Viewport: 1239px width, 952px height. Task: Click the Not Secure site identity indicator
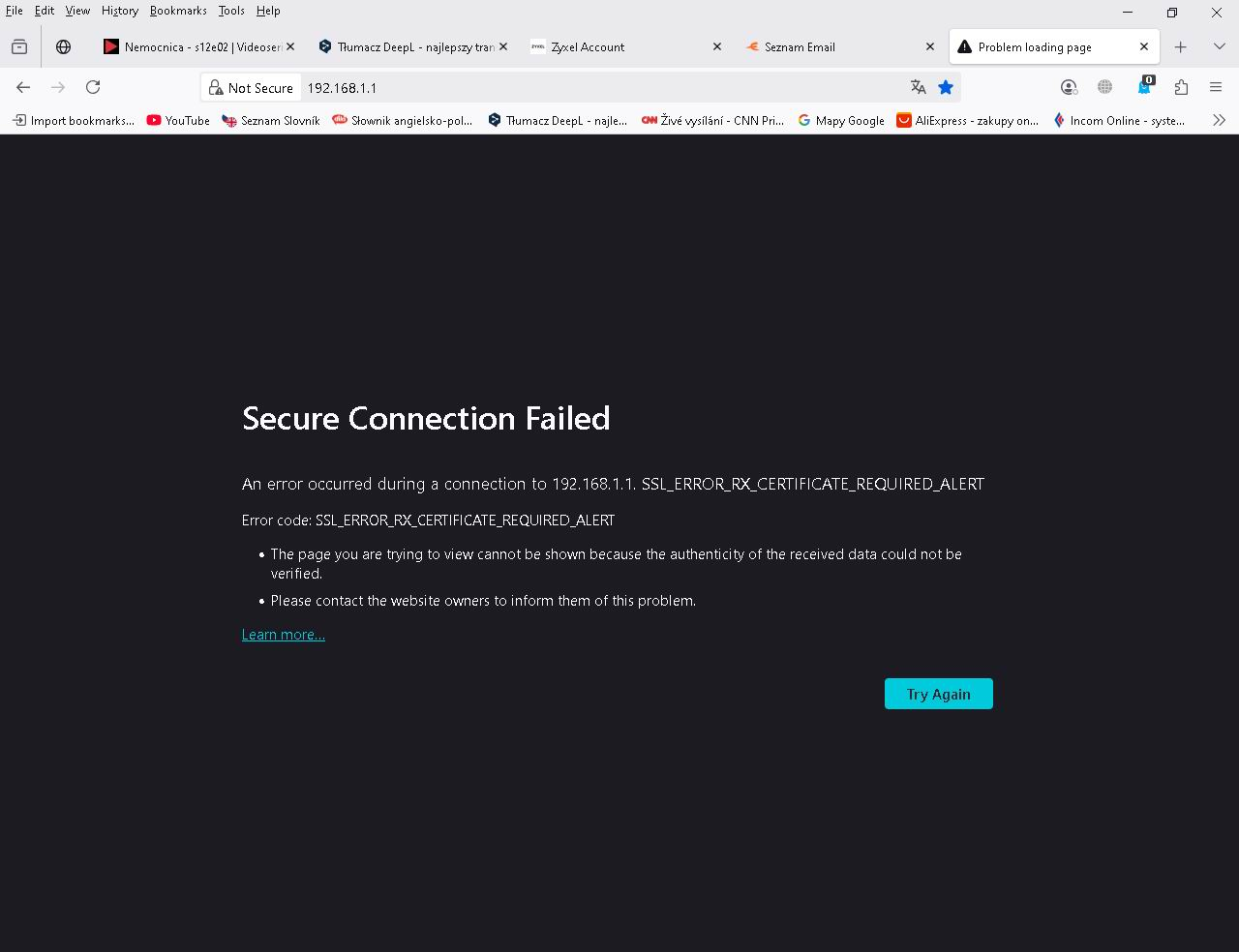[x=251, y=87]
